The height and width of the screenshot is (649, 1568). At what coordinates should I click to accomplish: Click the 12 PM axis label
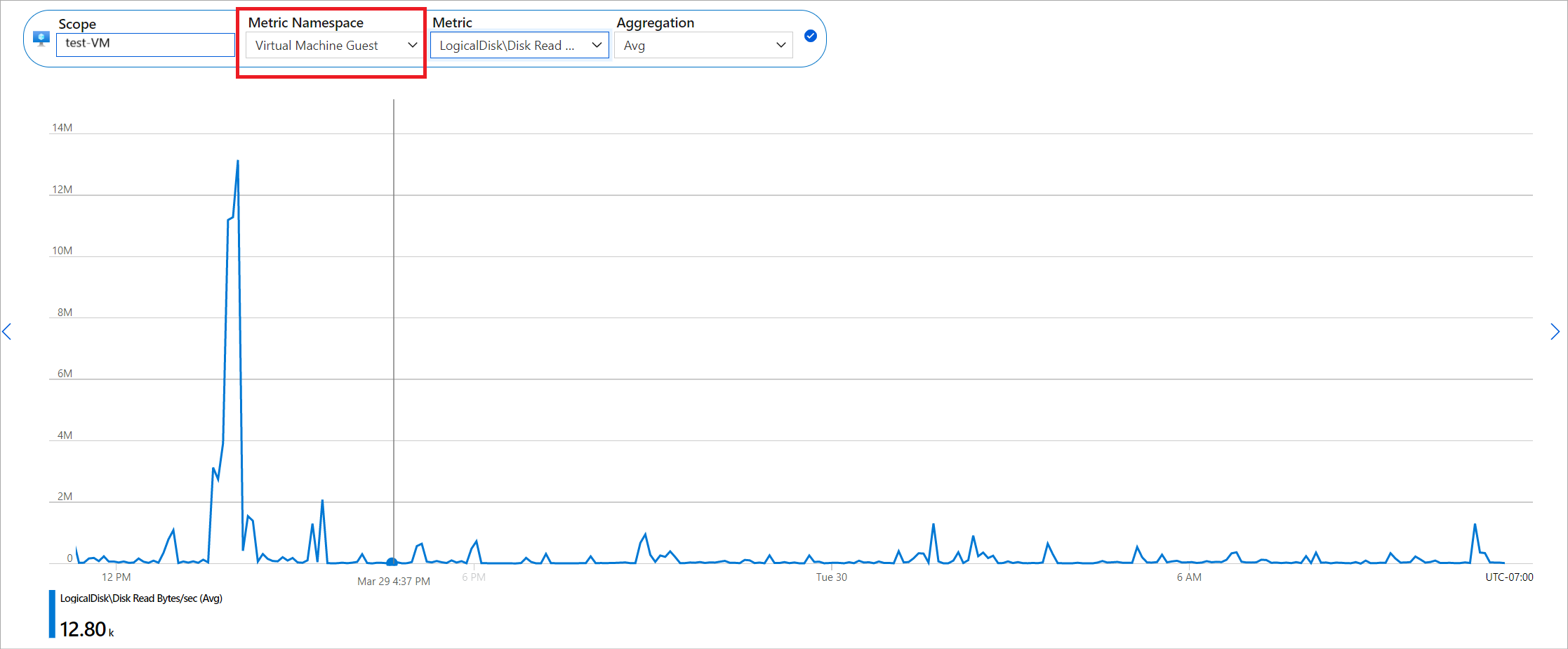click(x=117, y=577)
